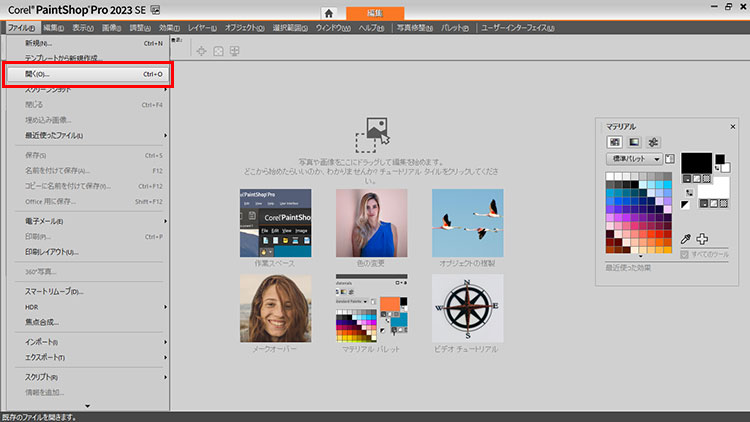The width and height of the screenshot is (750, 422).
Task: Click the icon next to the PaintShop Pro title
Action: click(x=156, y=9)
